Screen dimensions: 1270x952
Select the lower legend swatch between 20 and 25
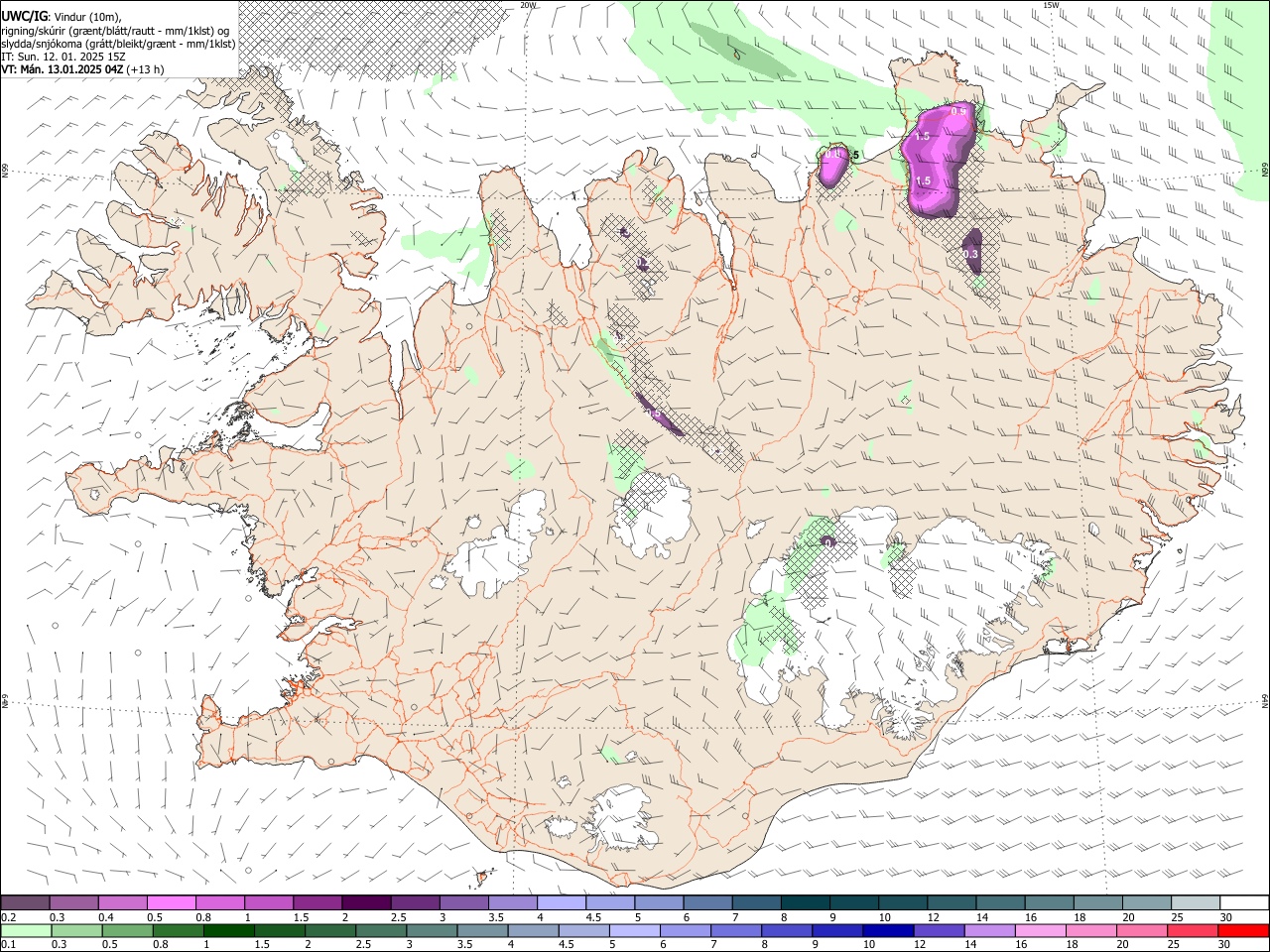point(1142,931)
